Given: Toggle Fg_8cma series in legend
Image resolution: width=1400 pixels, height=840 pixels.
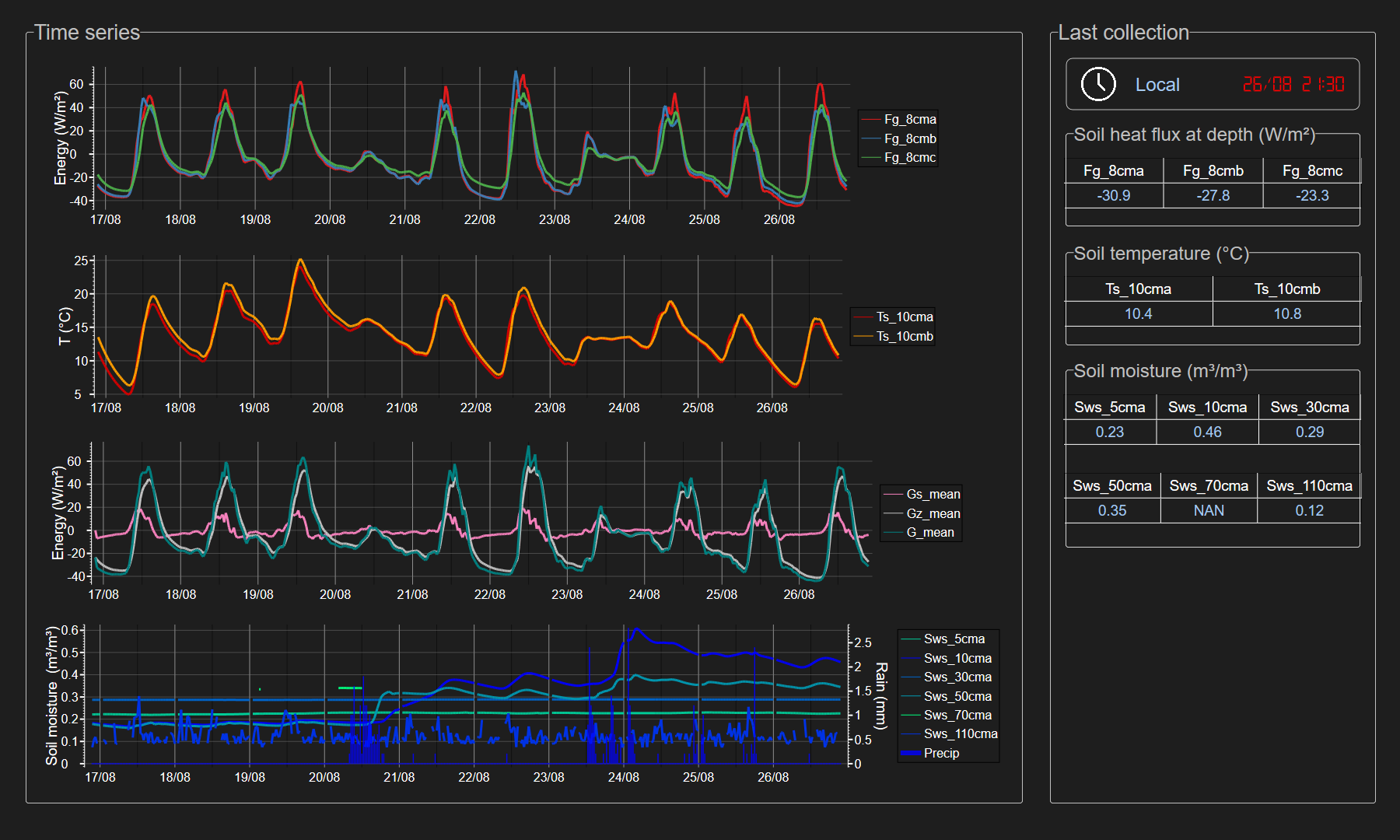Looking at the screenshot, I should 909,120.
